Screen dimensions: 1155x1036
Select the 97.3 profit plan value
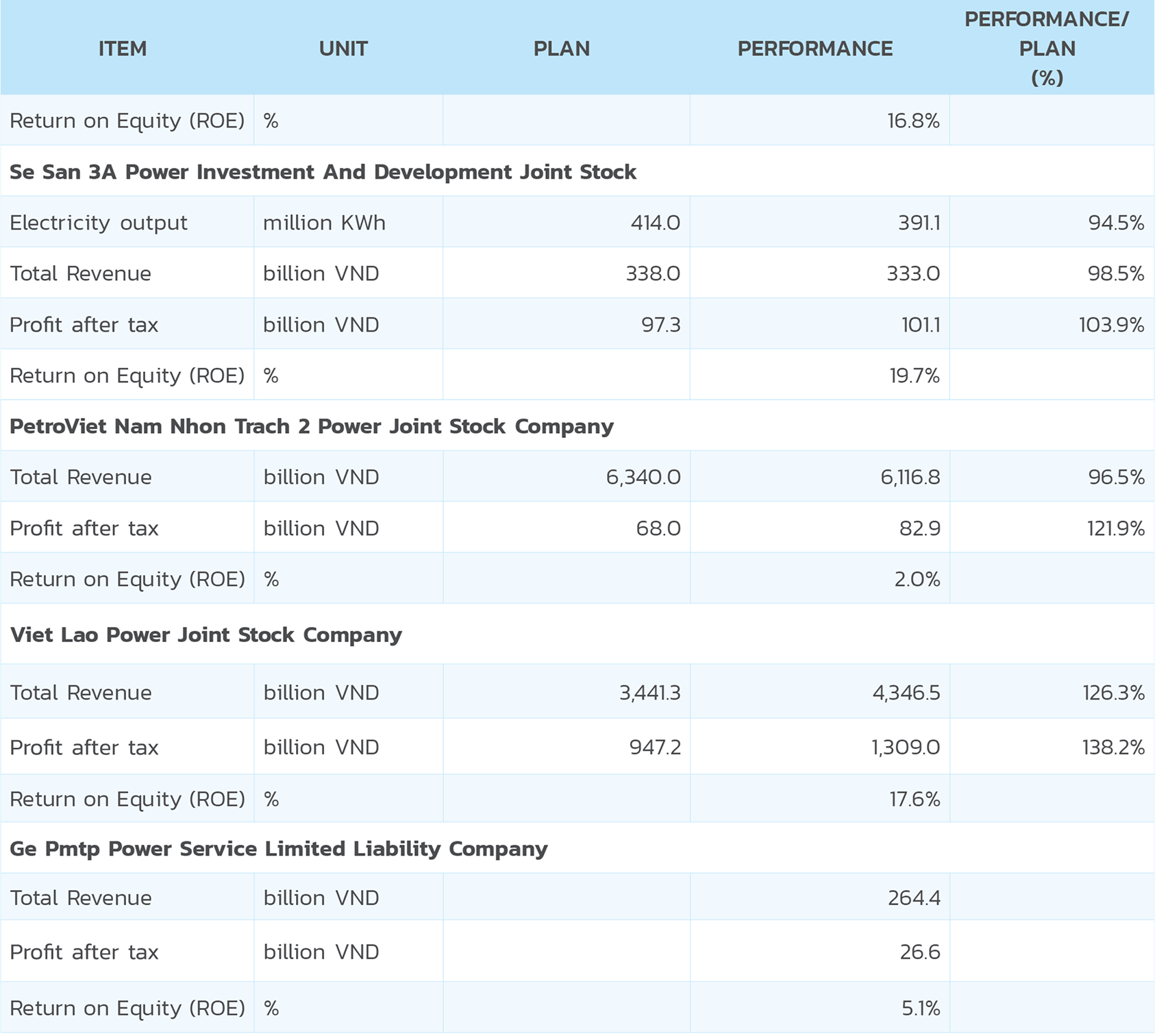click(x=661, y=324)
